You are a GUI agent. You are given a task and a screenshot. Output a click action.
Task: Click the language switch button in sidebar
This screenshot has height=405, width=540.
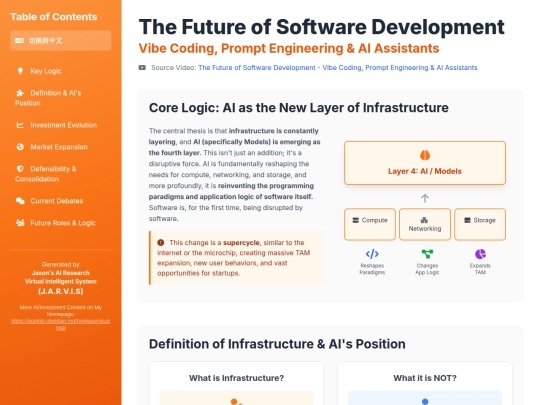(61, 41)
